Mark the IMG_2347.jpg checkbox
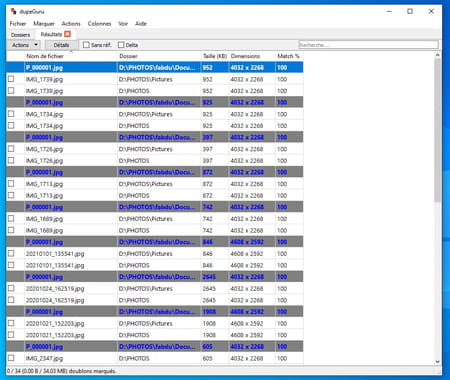 pos(11,358)
